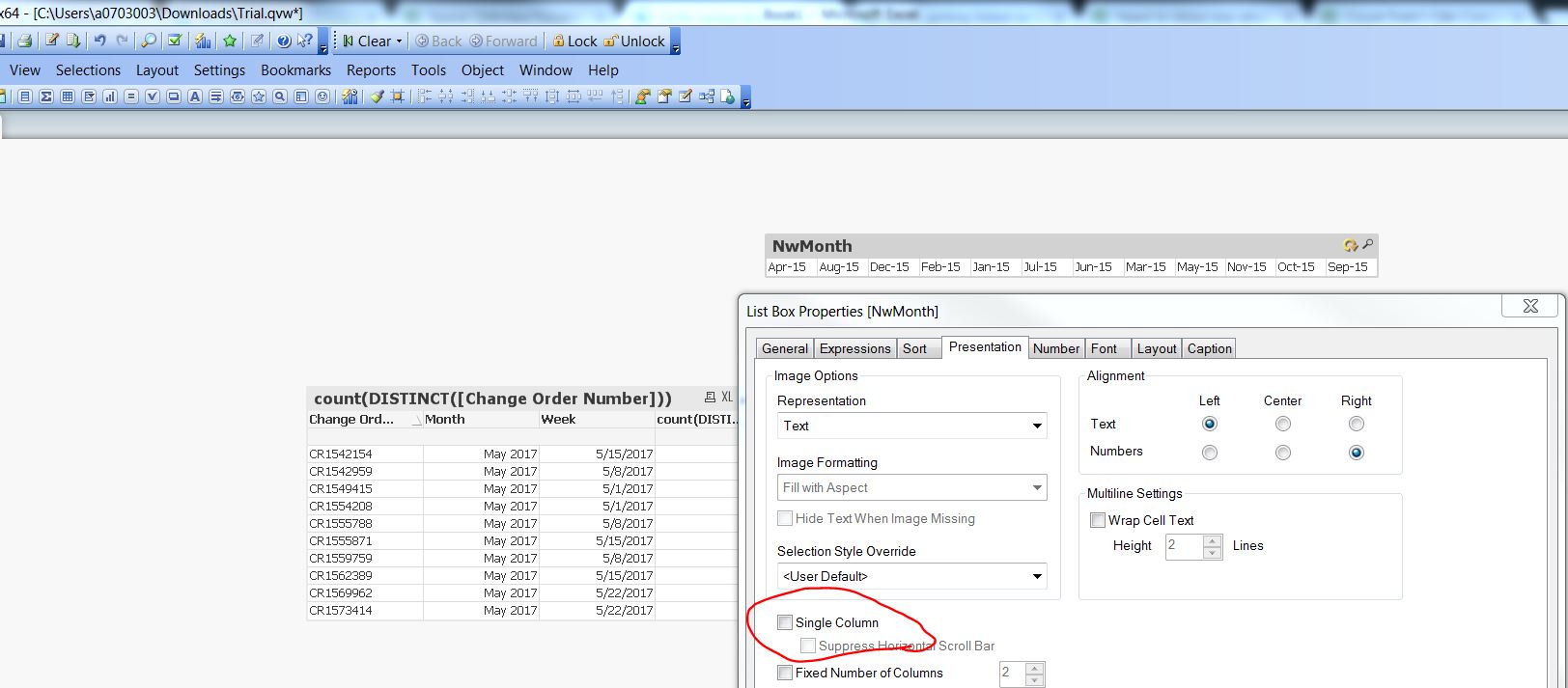Click the Search magnifier toolbar icon
1568x688 pixels.
149,41
